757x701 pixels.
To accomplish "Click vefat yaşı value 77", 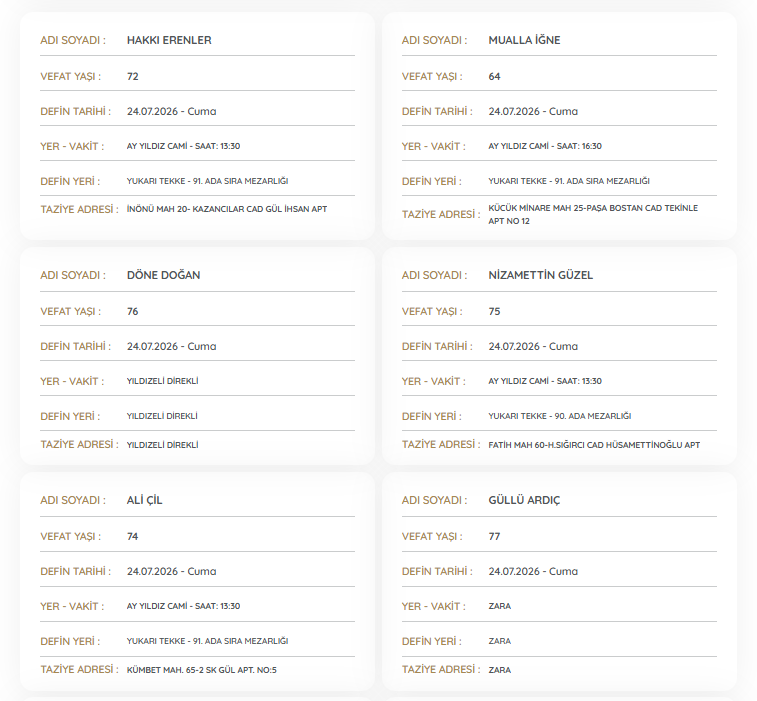I will pyautogui.click(x=494, y=536).
